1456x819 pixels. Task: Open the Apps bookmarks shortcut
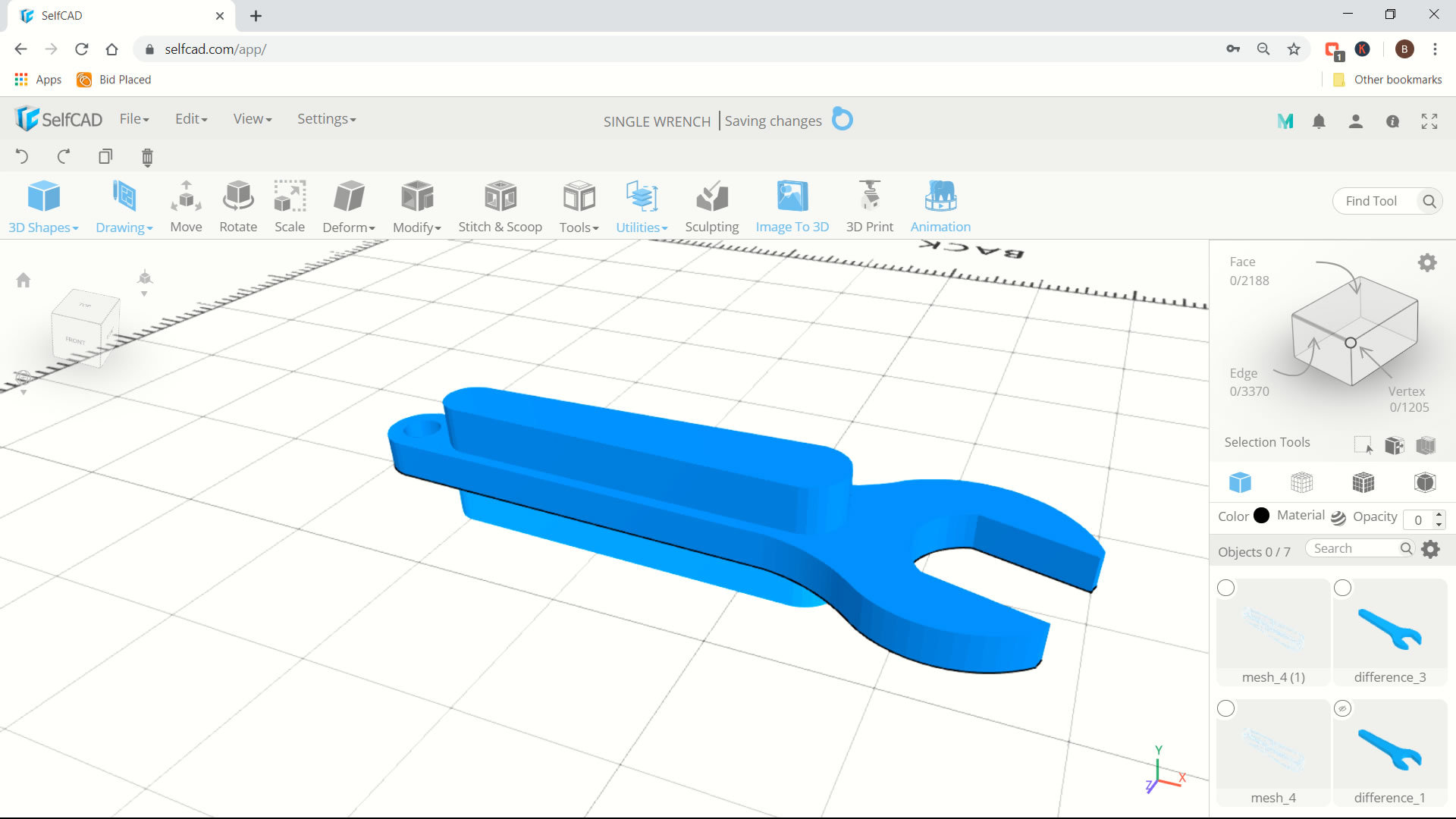pos(38,80)
